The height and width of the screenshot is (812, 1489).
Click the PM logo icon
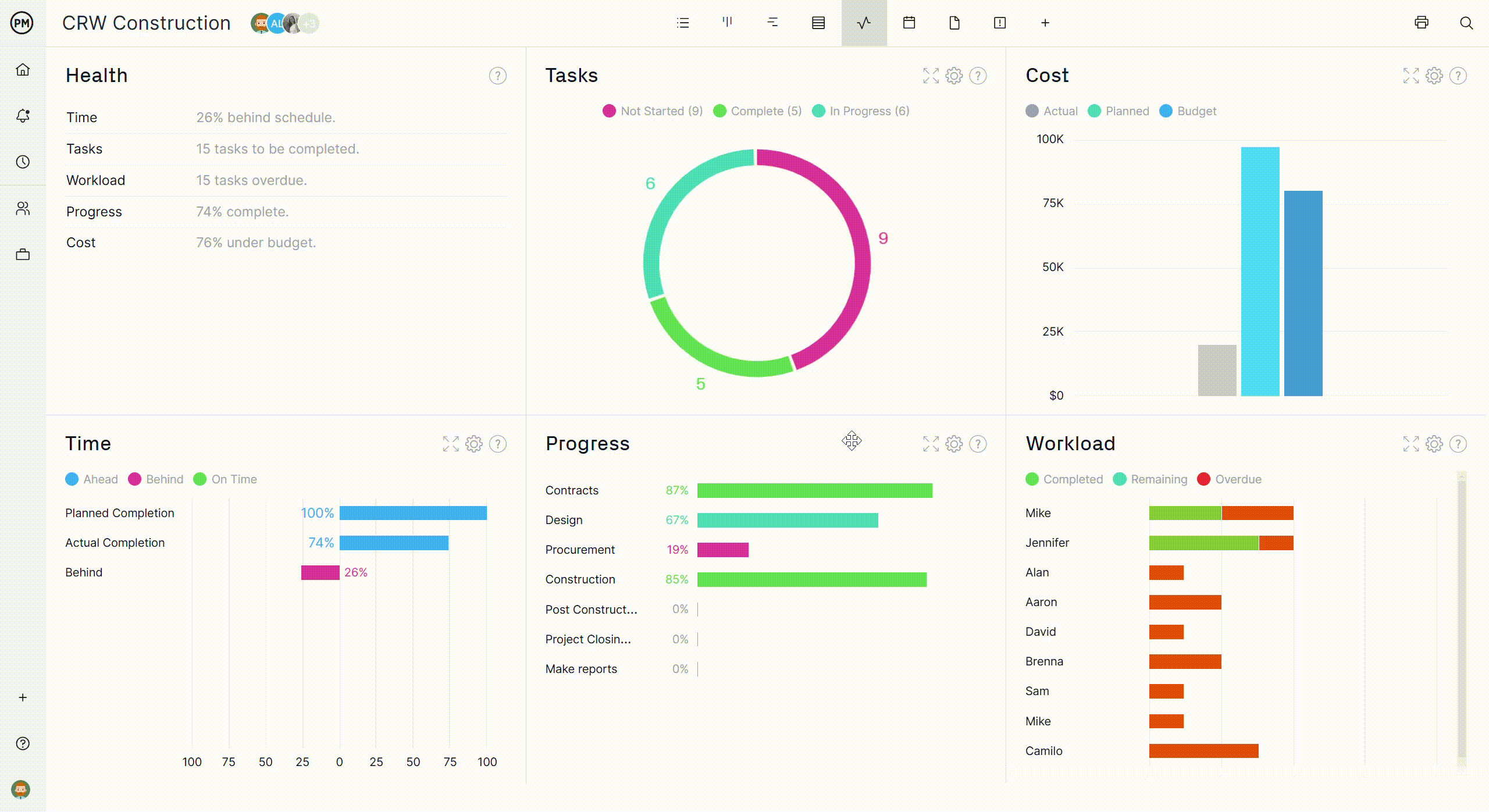point(22,23)
